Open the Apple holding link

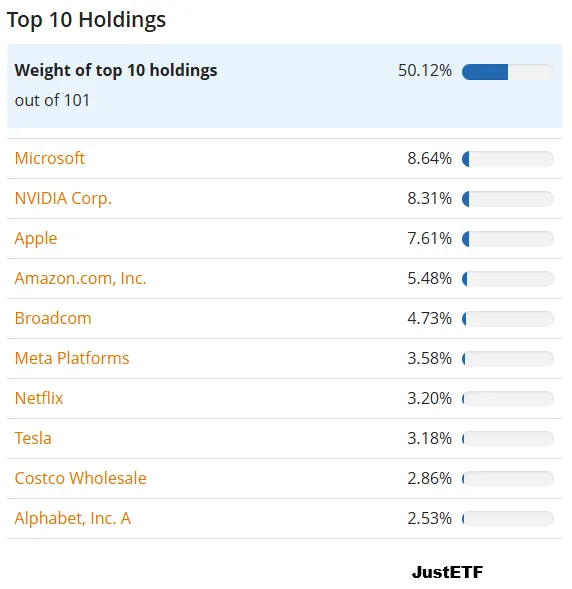coord(36,239)
